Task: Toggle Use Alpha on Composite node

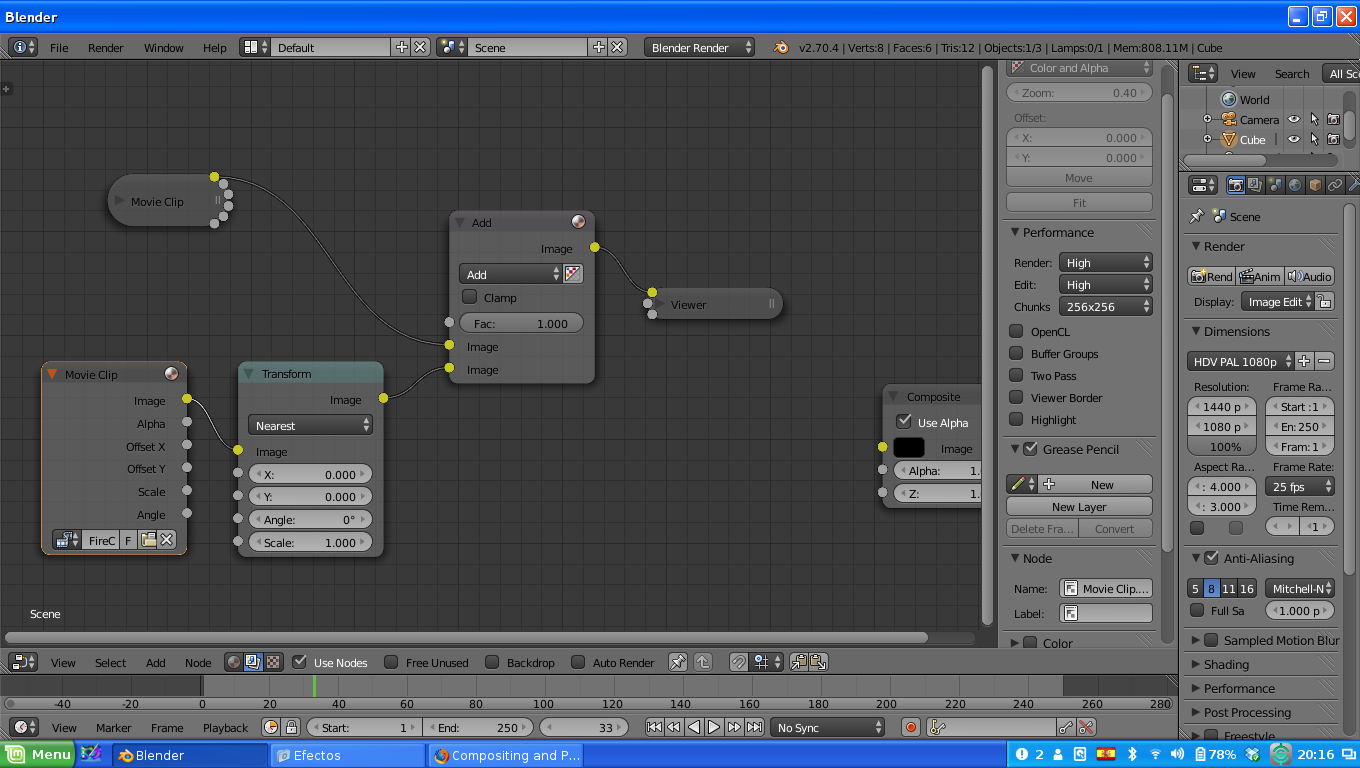Action: tap(904, 422)
